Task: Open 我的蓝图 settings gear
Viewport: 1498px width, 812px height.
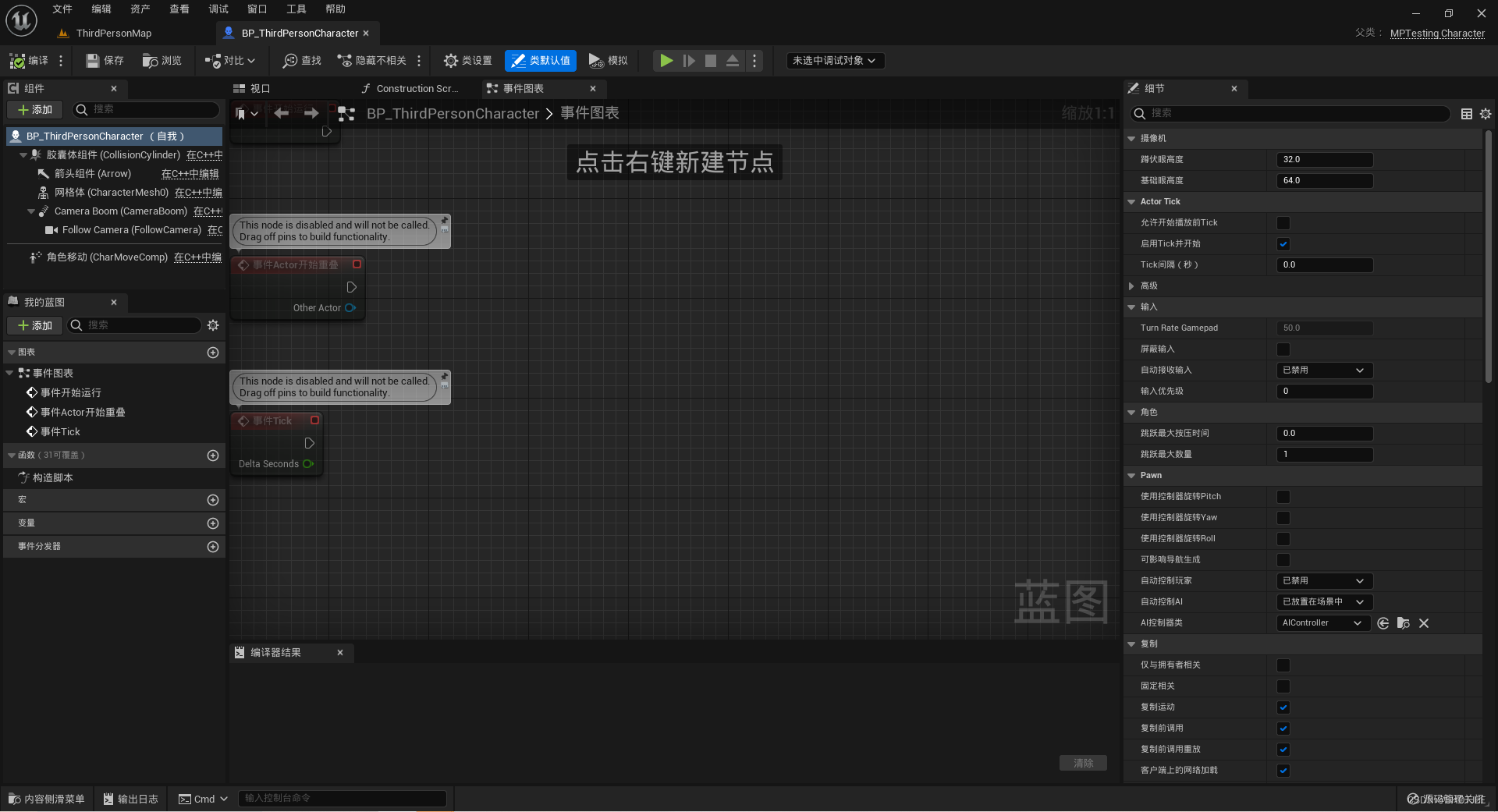Action: [x=213, y=325]
